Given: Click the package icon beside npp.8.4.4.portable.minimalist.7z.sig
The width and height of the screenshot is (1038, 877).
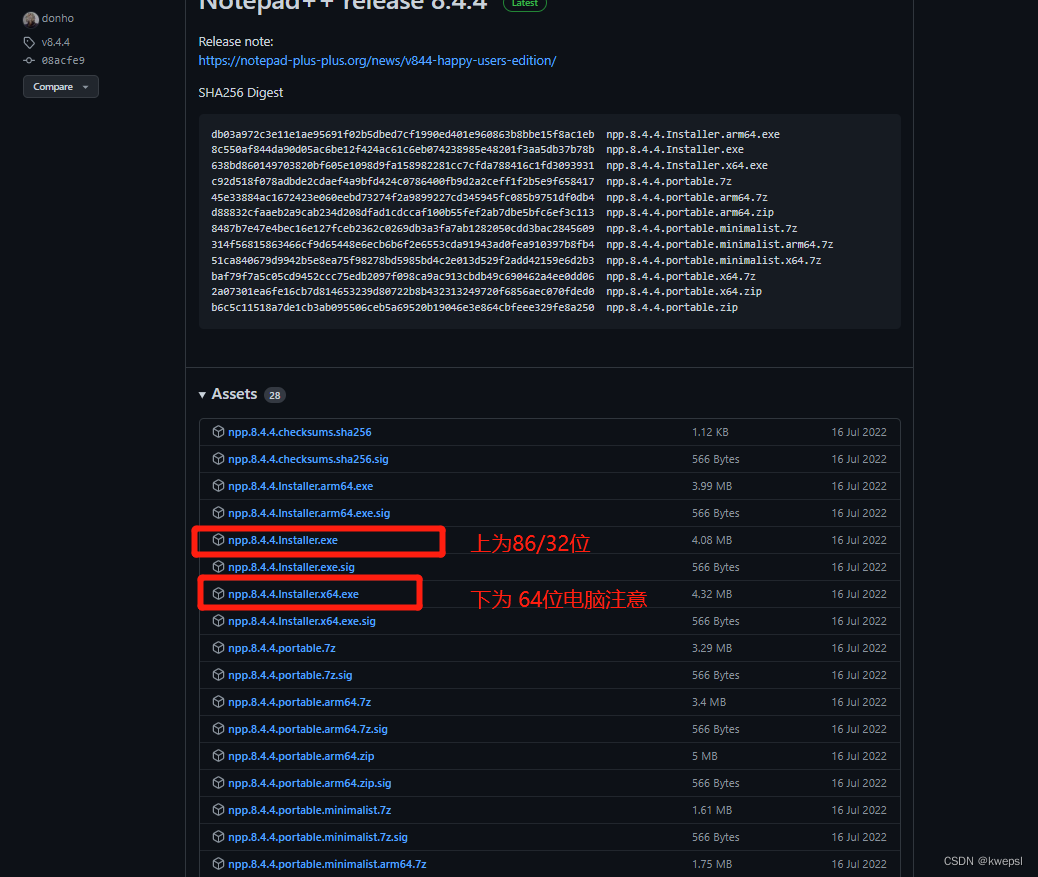Looking at the screenshot, I should tap(218, 837).
